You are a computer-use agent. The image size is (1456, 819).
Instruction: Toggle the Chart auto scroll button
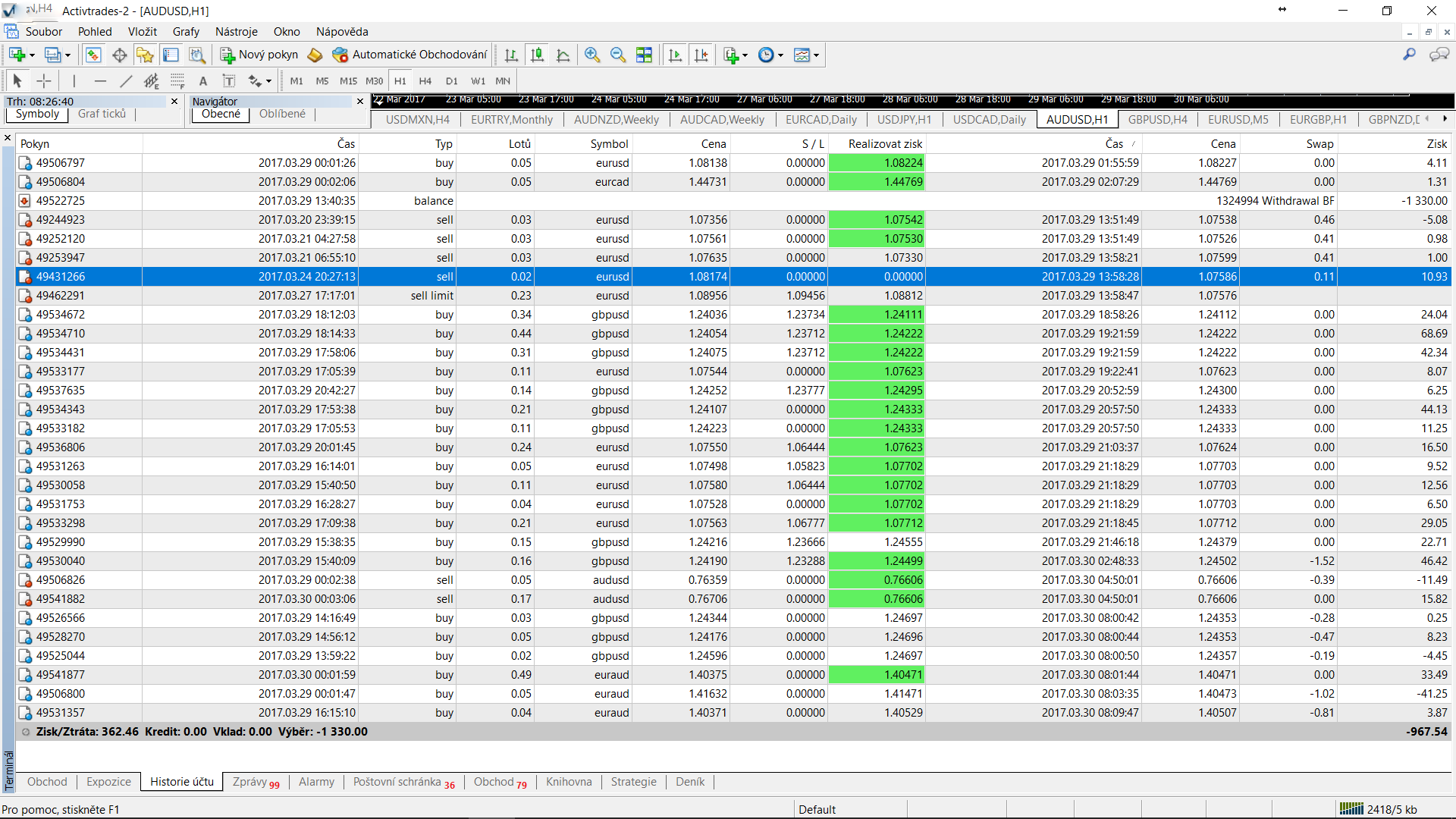(675, 55)
